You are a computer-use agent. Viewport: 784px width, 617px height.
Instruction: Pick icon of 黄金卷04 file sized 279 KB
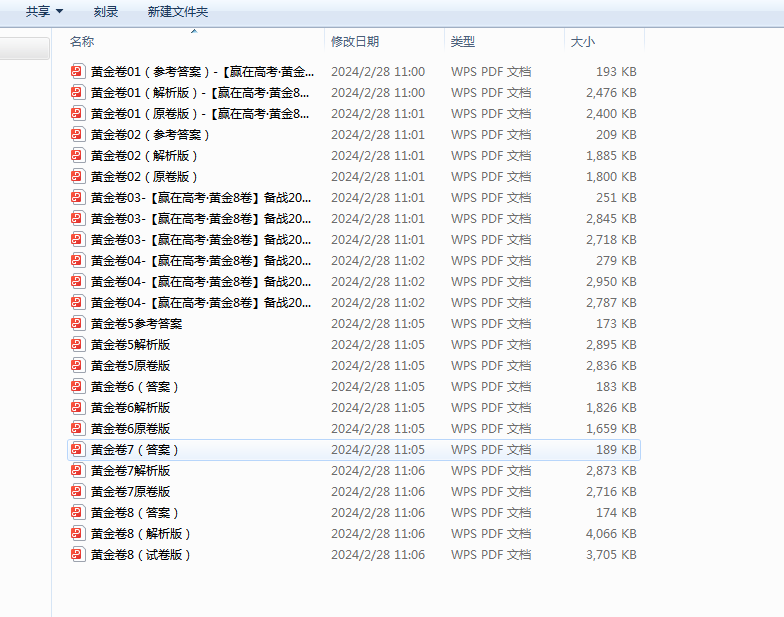click(78, 260)
